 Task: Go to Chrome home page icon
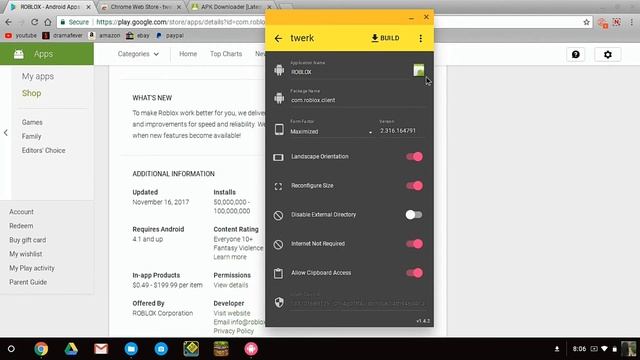tap(48, 22)
